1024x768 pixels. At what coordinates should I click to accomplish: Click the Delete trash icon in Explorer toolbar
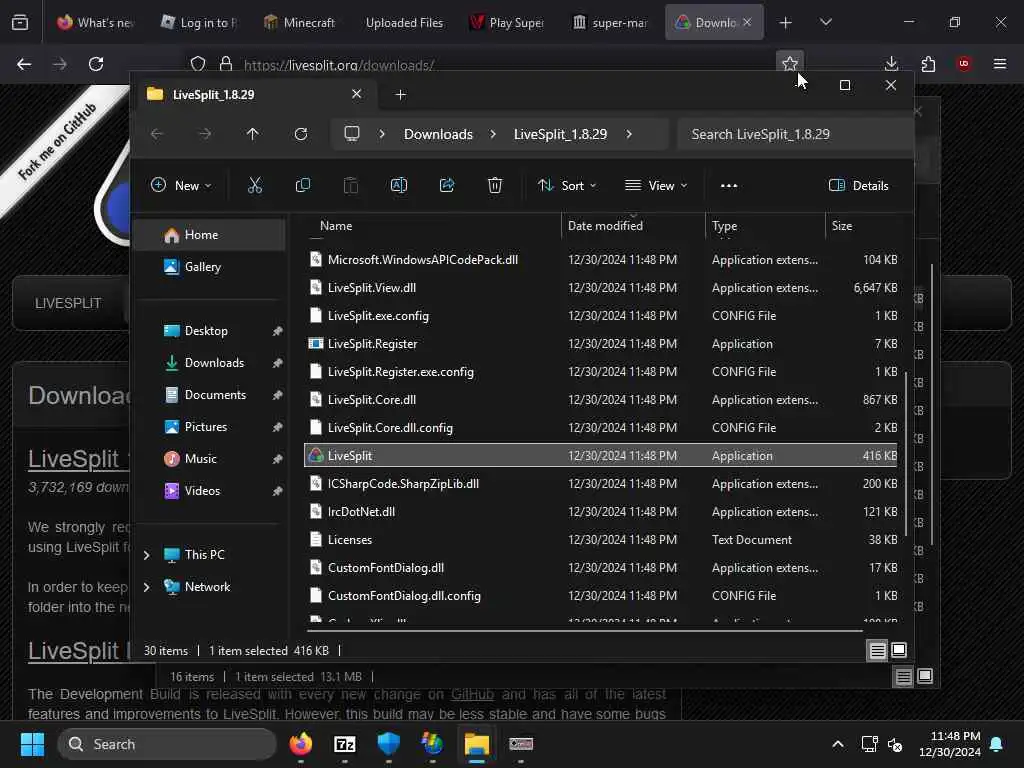click(495, 185)
